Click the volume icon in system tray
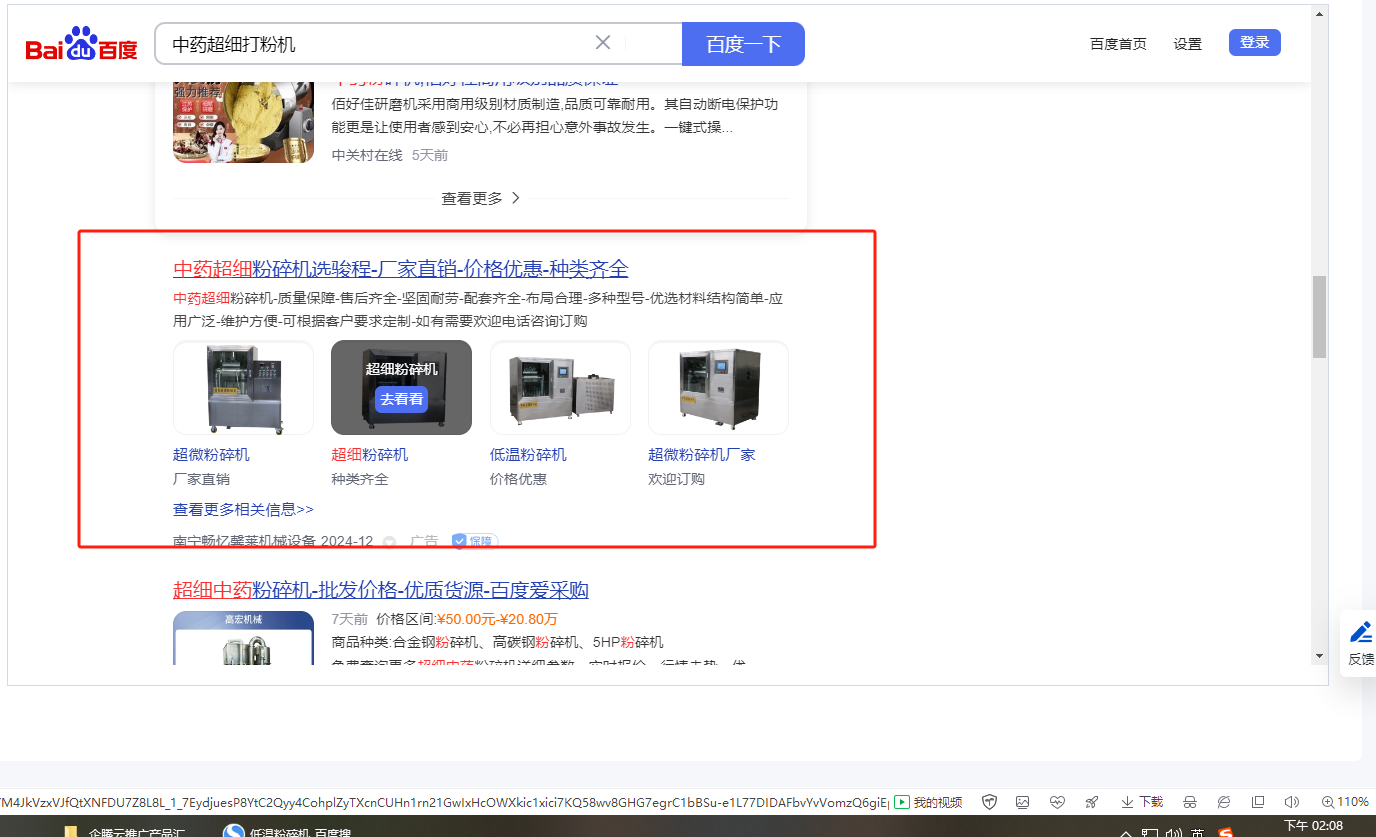Image resolution: width=1376 pixels, height=837 pixels. 1174,833
